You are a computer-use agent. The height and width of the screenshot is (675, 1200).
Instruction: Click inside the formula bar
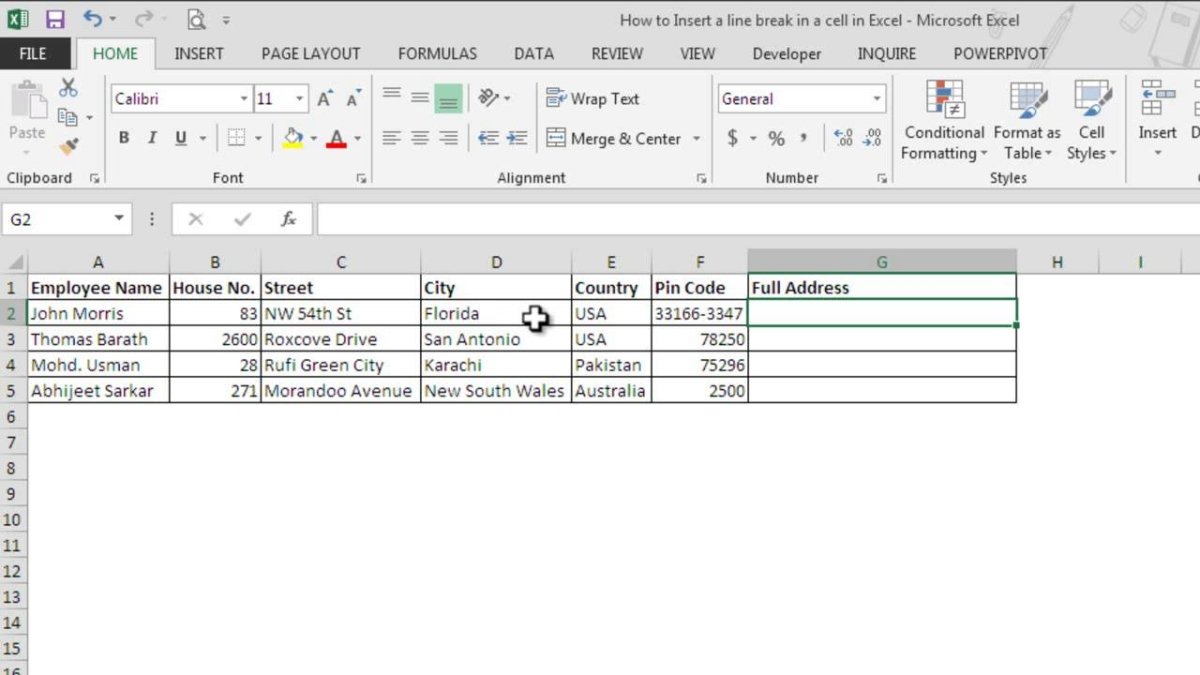pyautogui.click(x=757, y=219)
